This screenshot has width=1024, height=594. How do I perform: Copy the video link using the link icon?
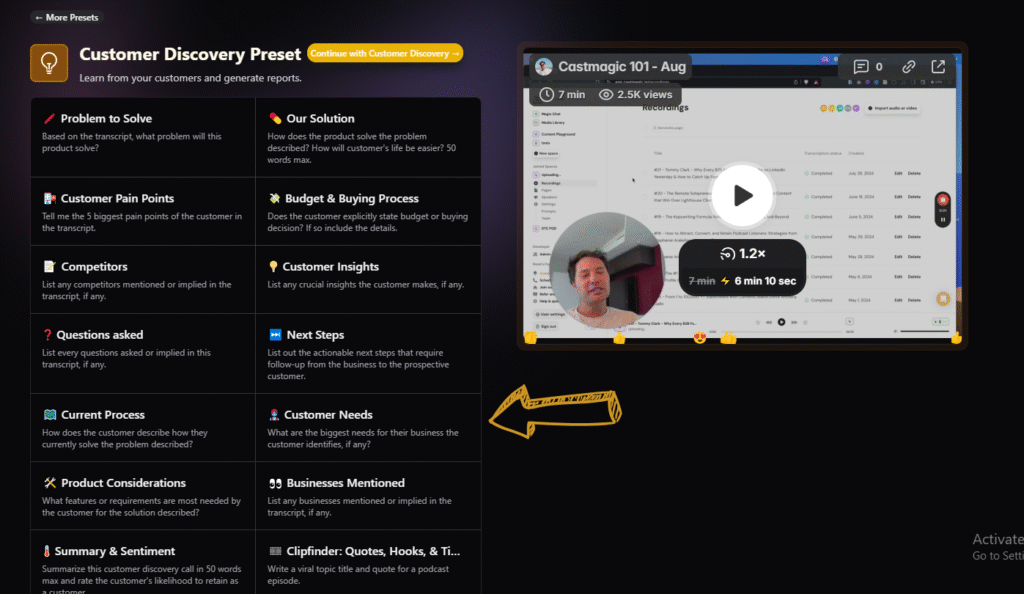[907, 66]
